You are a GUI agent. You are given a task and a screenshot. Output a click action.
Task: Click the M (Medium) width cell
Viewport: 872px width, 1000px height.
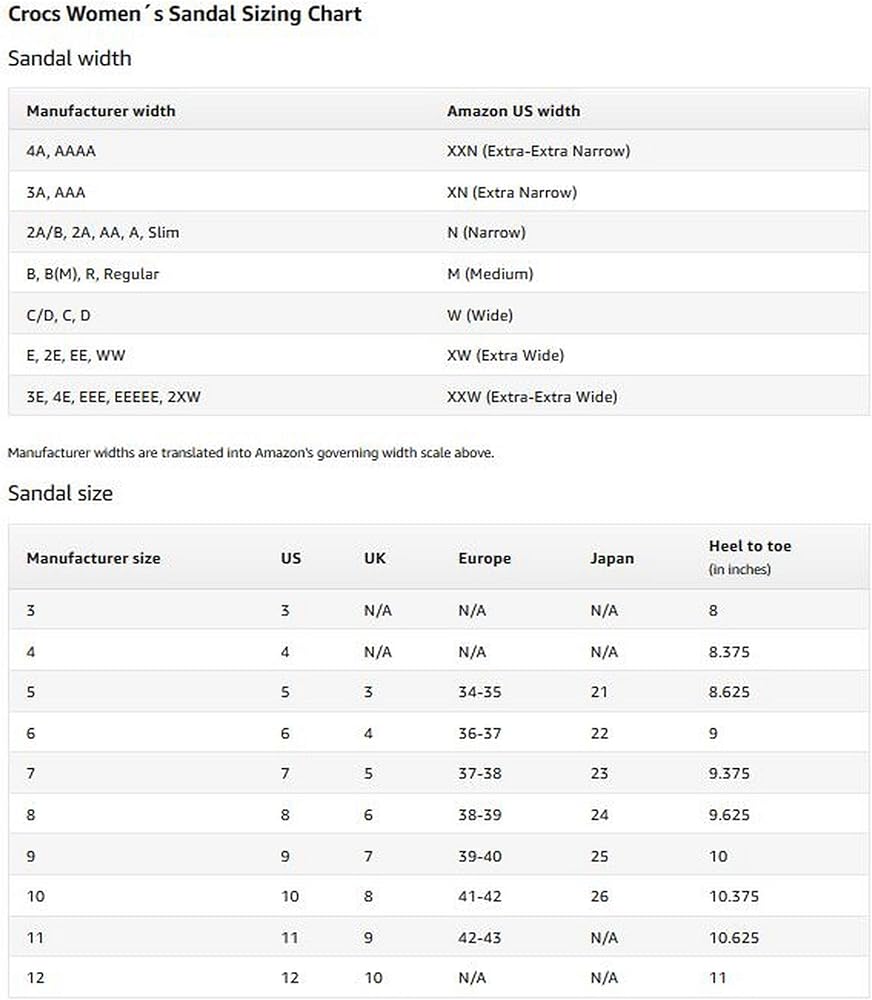click(490, 274)
